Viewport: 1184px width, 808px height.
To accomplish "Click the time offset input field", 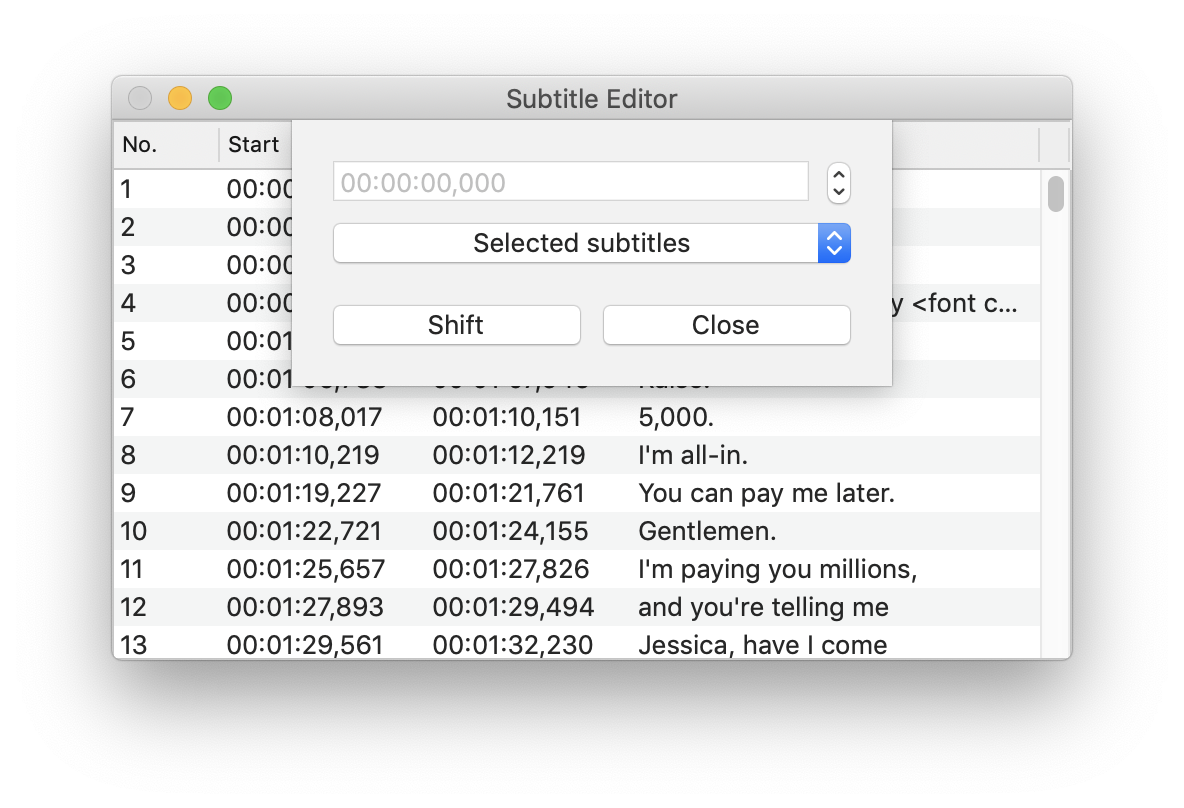I will click(570, 182).
